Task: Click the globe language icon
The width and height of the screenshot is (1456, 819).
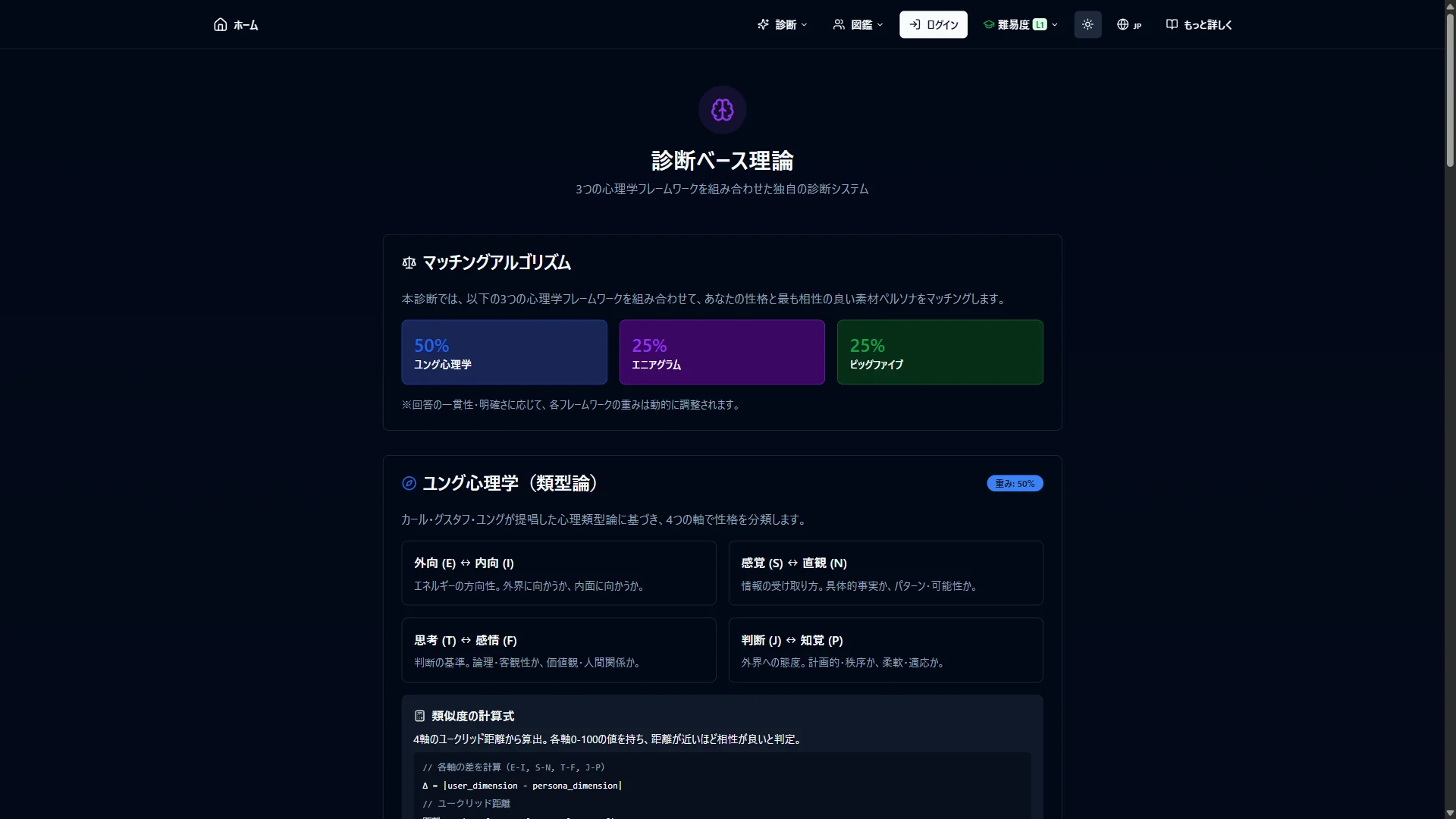Action: pyautogui.click(x=1122, y=24)
